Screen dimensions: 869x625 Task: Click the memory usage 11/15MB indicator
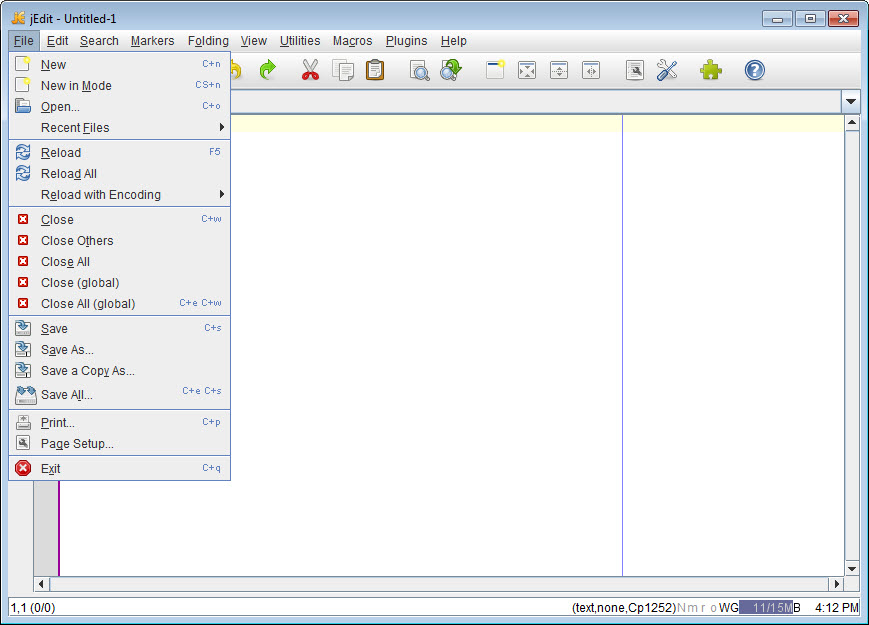[770, 607]
